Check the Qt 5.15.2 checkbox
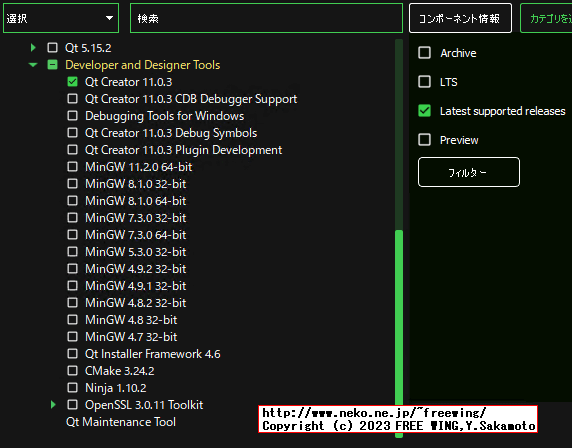The width and height of the screenshot is (572, 448). click(53, 47)
